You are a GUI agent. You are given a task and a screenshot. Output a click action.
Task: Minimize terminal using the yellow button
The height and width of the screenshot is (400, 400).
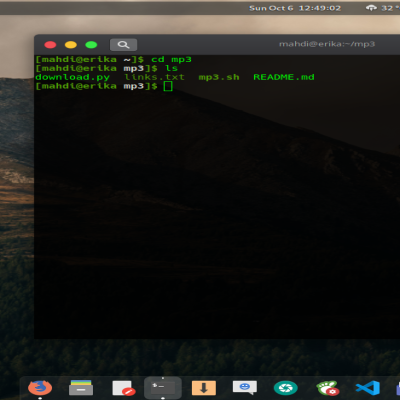coord(71,45)
